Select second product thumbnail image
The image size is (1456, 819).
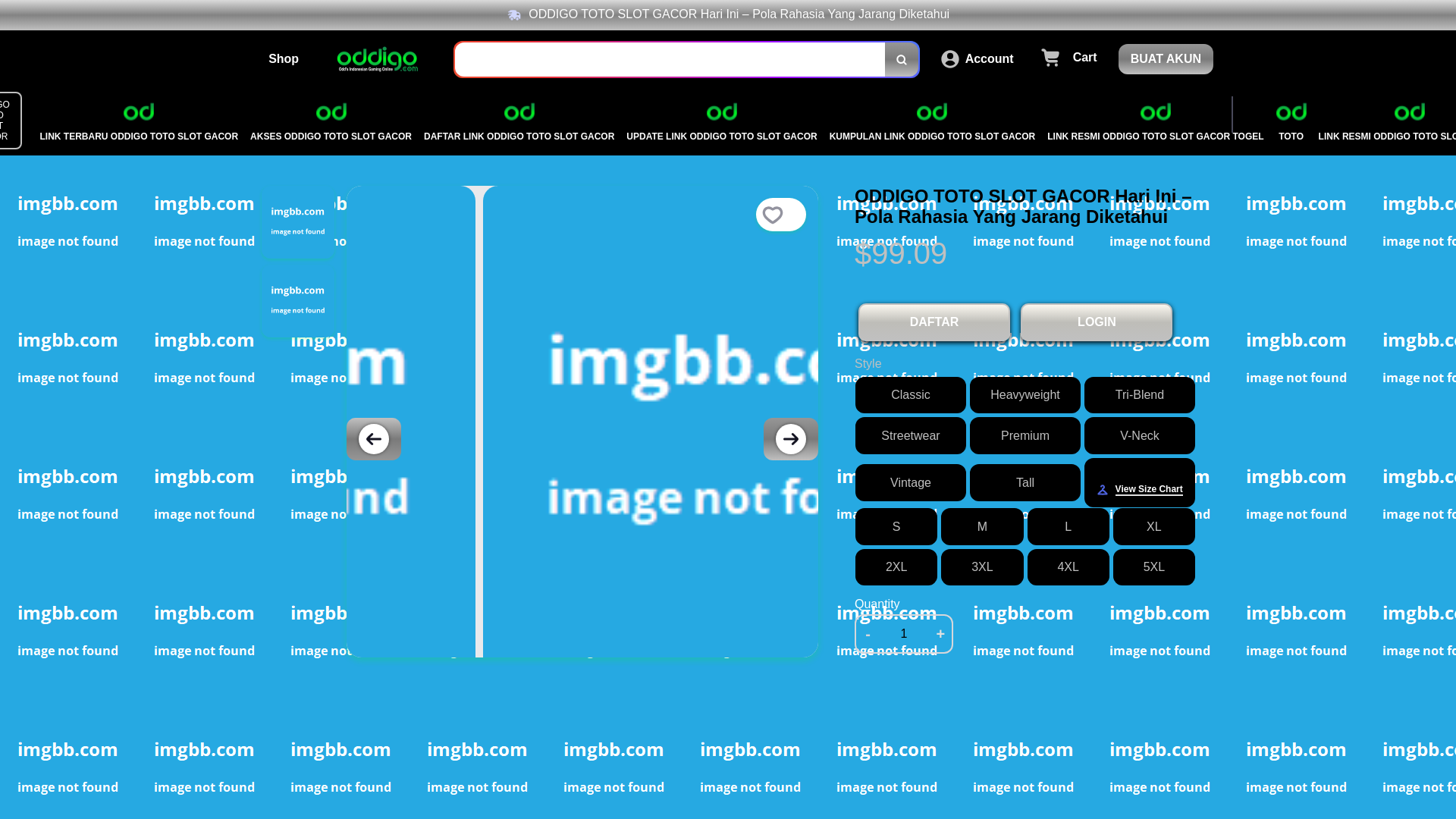[297, 300]
